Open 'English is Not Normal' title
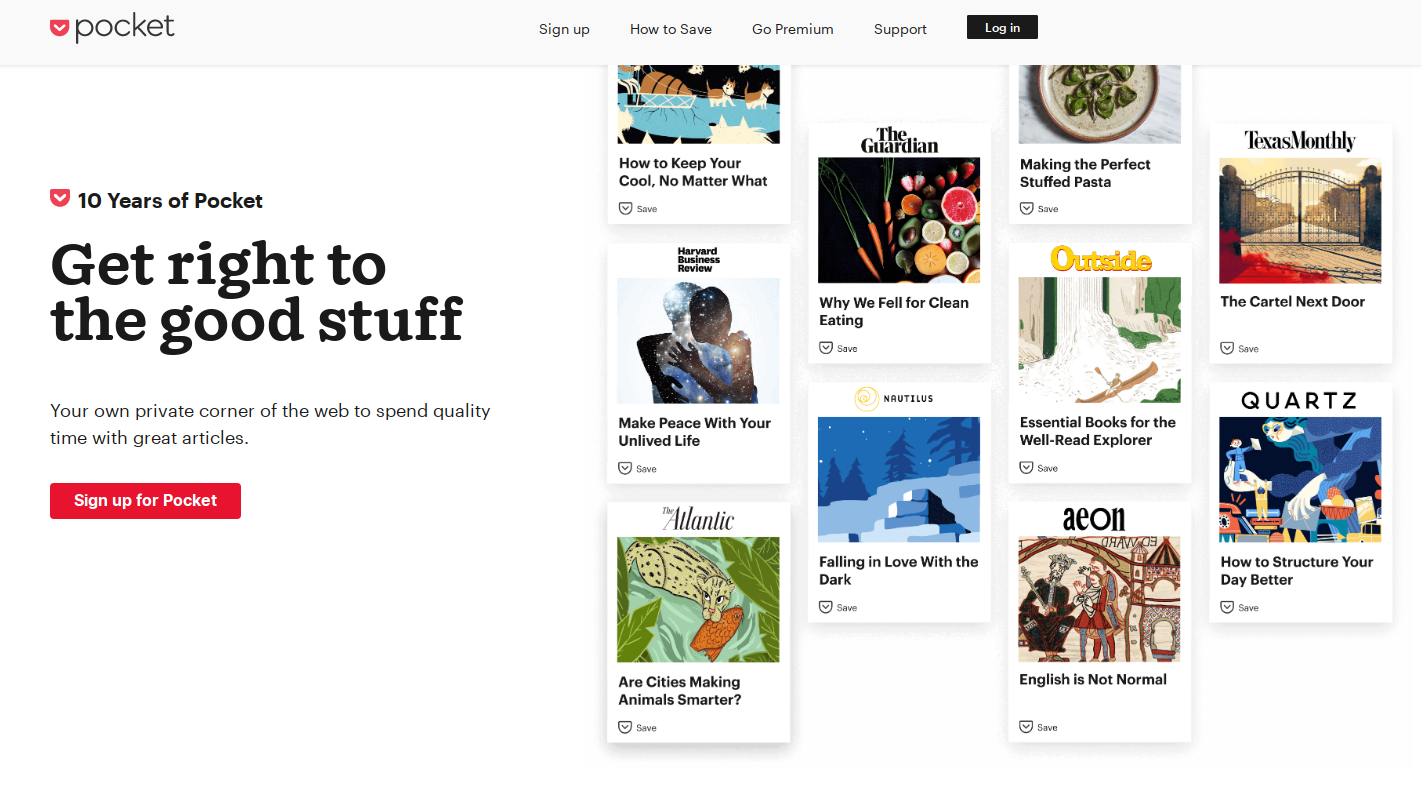This screenshot has width=1421, height=787. tap(1093, 679)
